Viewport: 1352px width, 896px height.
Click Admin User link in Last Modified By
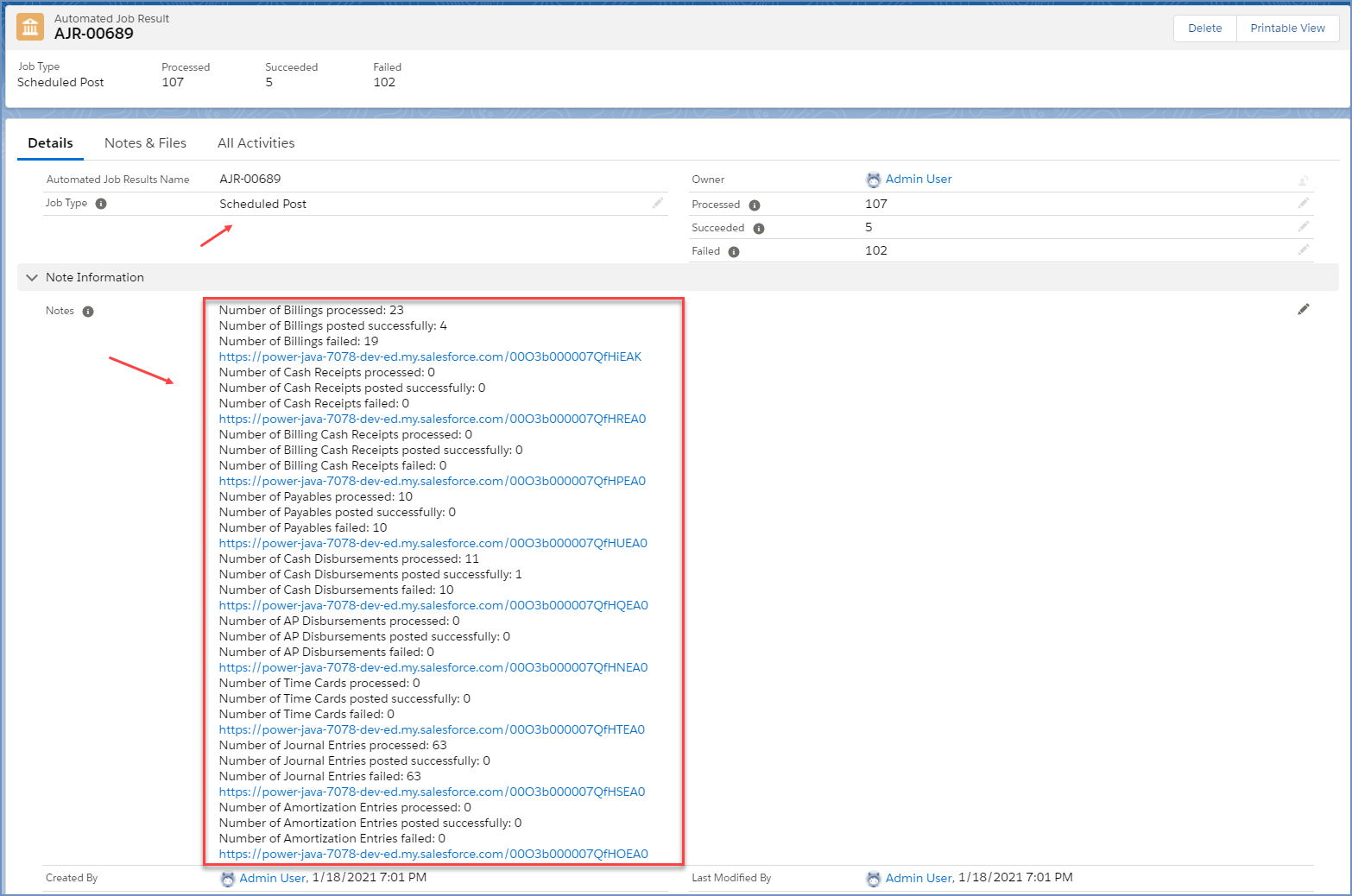click(x=919, y=878)
